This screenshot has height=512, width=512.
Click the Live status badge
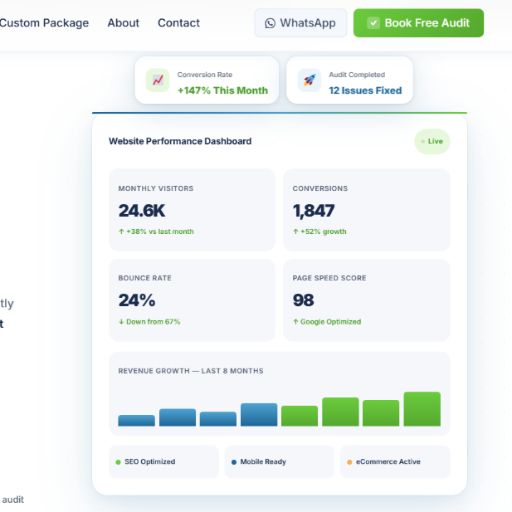432,141
